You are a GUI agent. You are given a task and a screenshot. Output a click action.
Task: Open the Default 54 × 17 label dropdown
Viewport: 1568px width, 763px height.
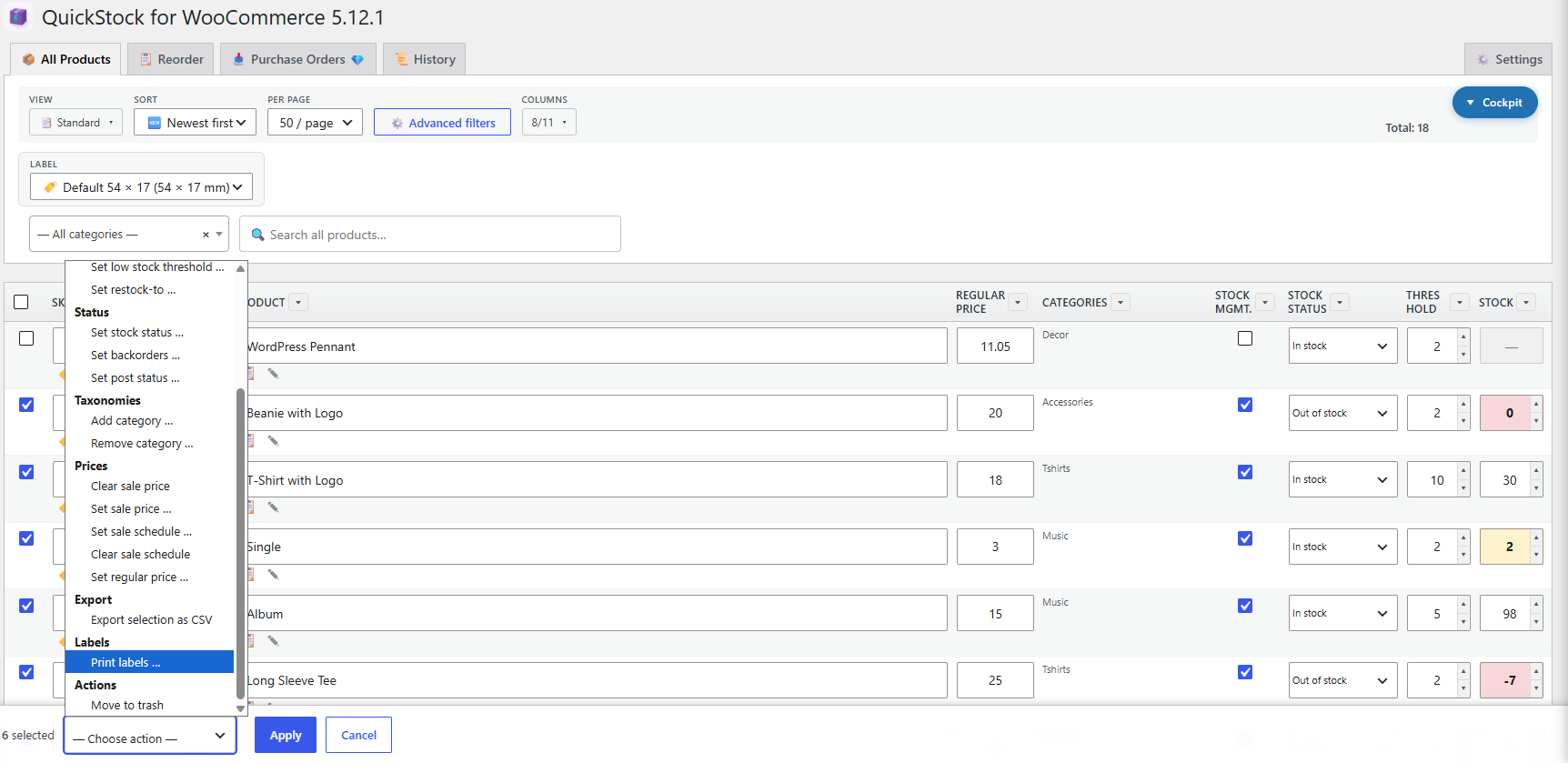pos(141,187)
